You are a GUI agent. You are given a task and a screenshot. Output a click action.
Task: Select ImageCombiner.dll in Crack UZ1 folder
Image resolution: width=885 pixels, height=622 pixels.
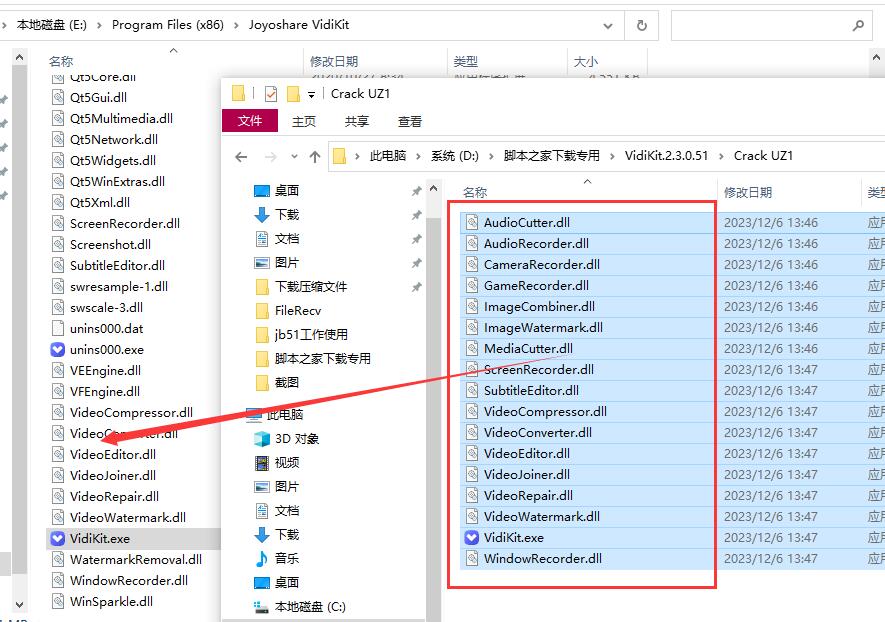588,306
